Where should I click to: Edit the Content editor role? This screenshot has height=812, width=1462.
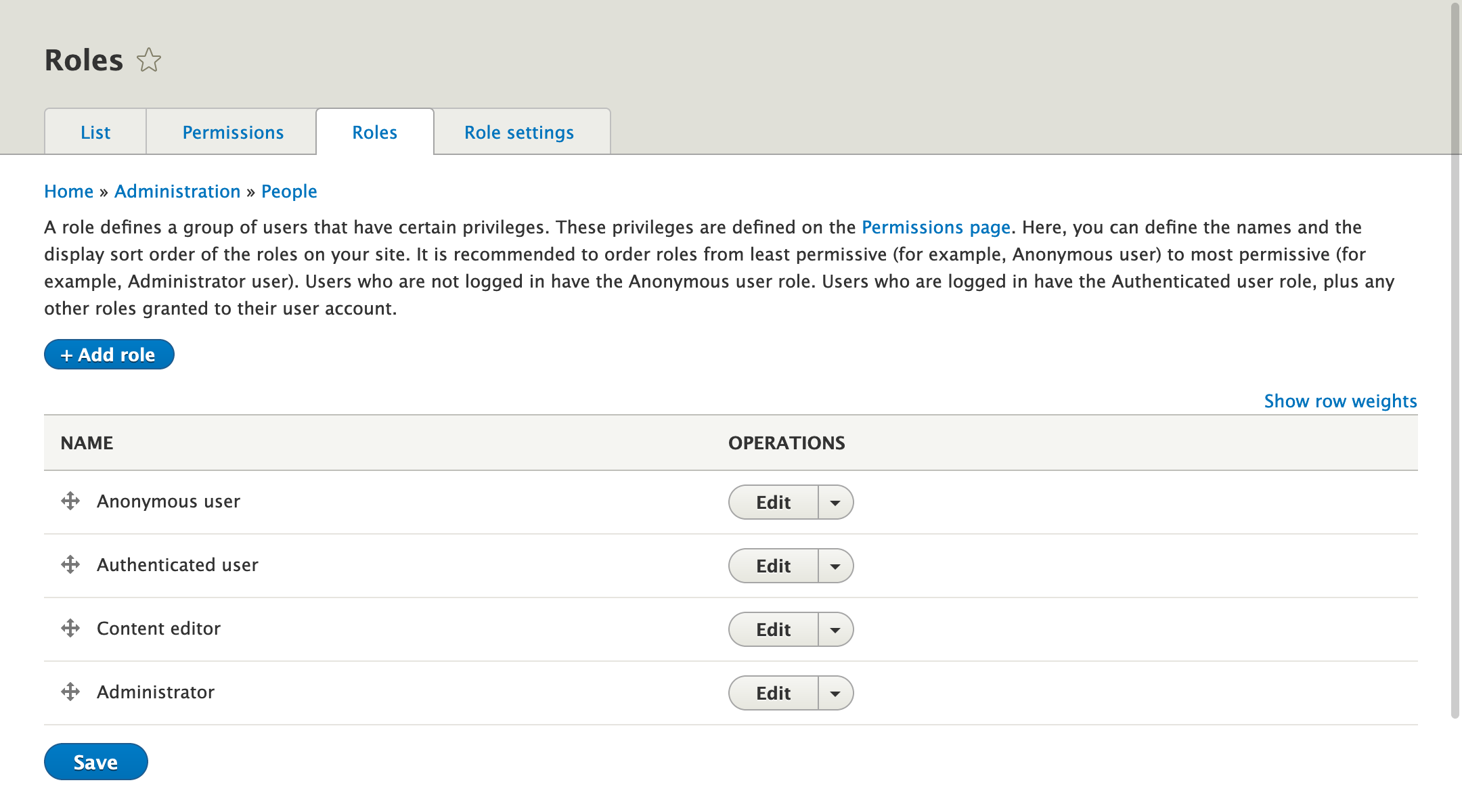coord(774,629)
